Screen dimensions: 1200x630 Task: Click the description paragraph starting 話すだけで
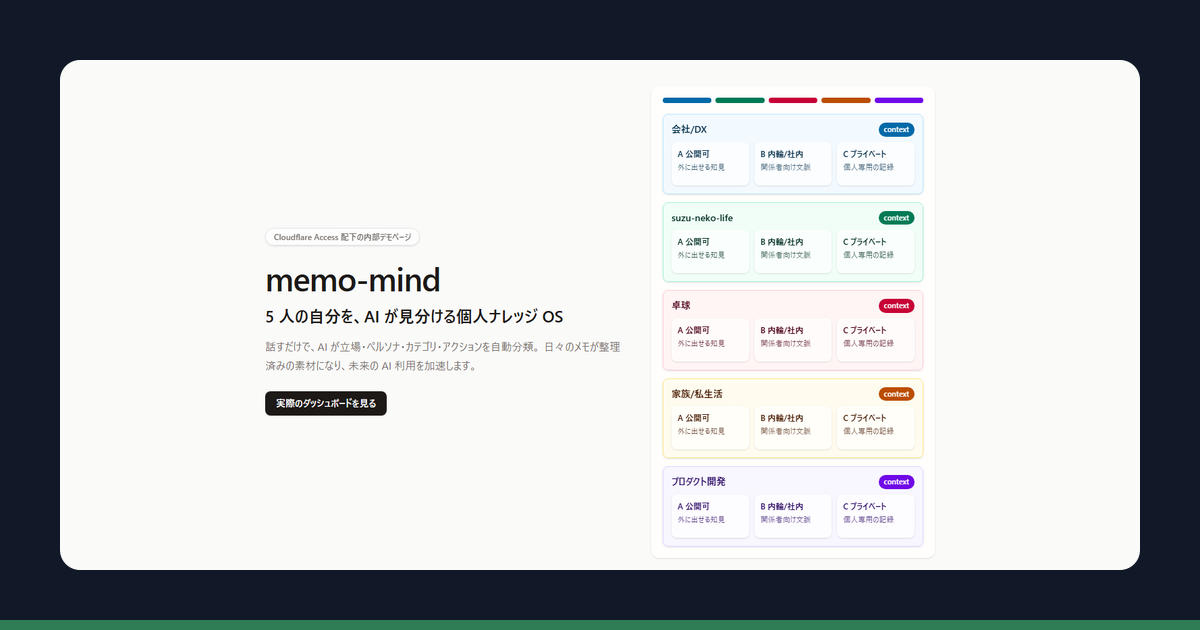pos(443,356)
